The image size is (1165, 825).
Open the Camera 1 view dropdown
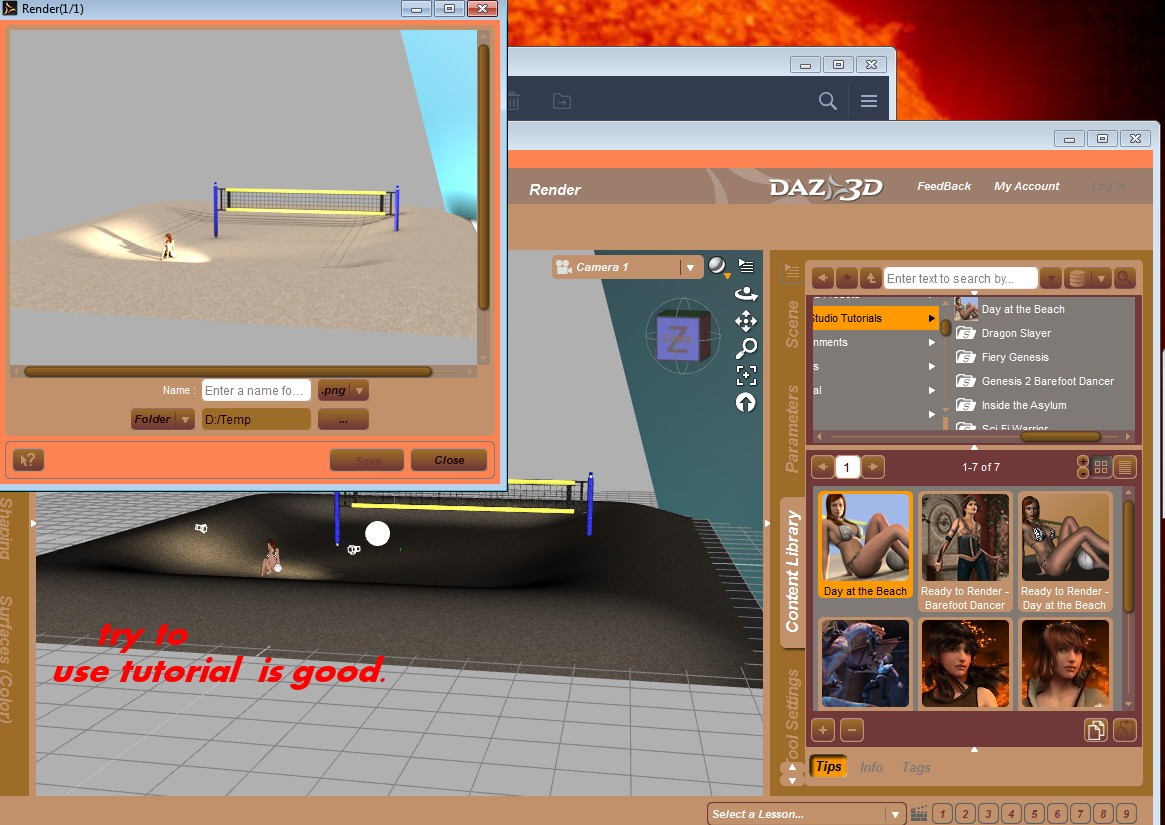[690, 268]
